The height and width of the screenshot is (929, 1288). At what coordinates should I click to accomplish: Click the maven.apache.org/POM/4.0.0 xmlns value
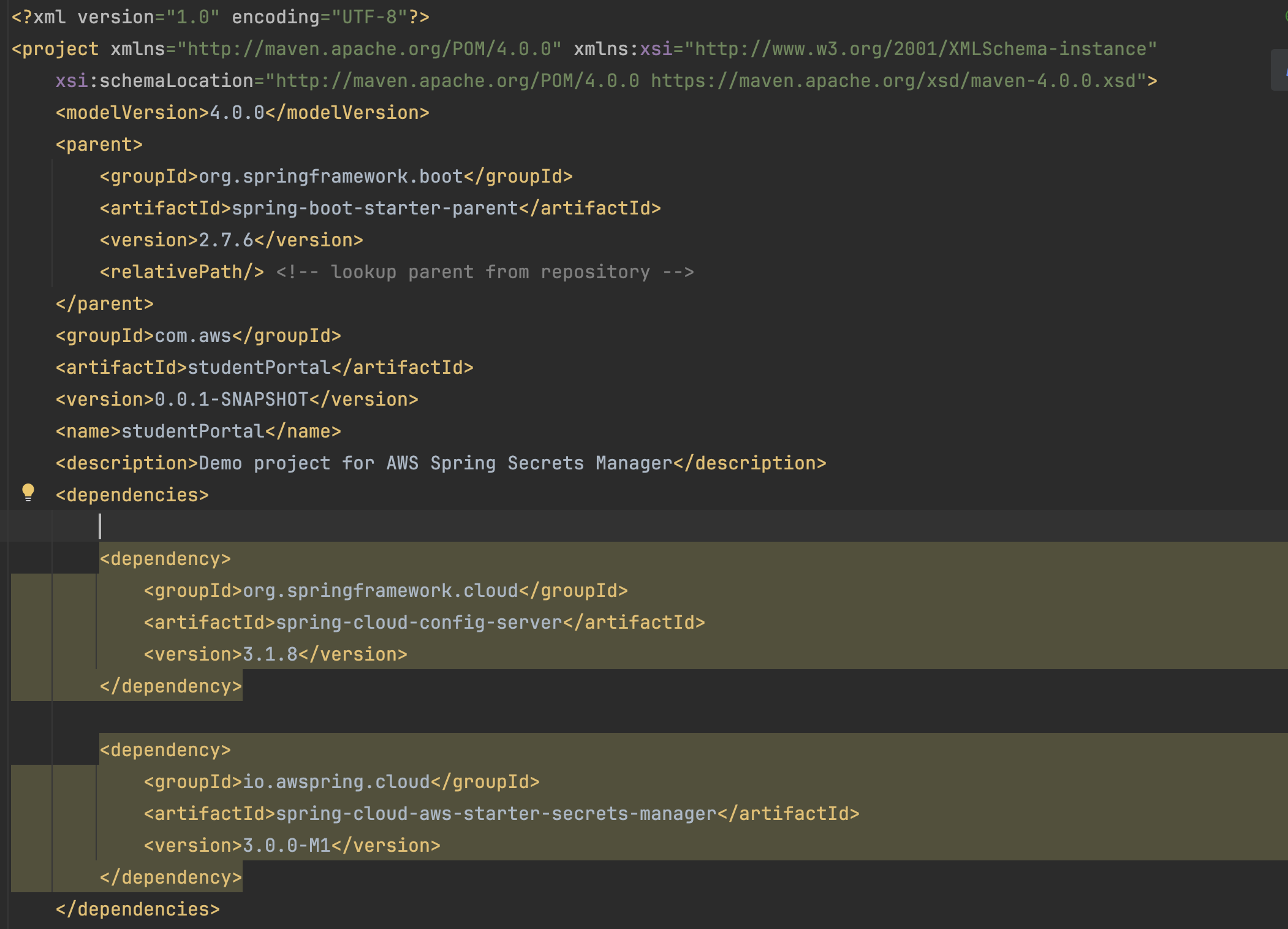click(x=369, y=49)
